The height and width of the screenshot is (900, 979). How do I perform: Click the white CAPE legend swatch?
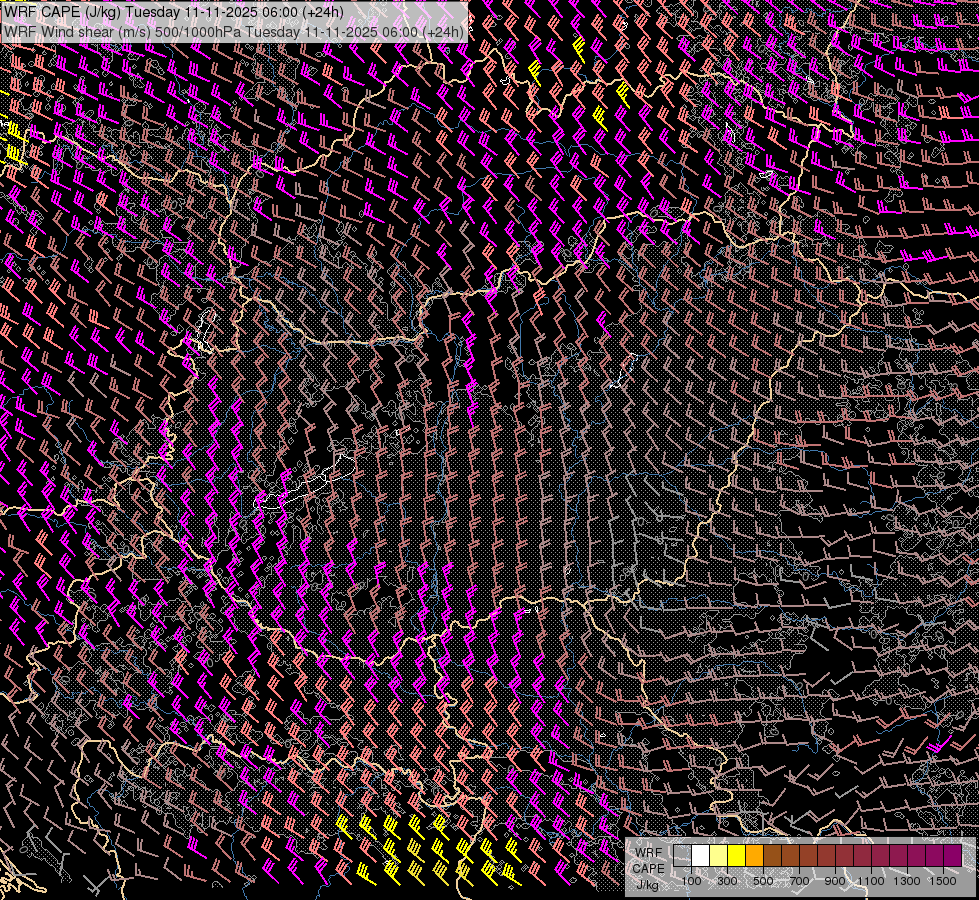tap(701, 856)
